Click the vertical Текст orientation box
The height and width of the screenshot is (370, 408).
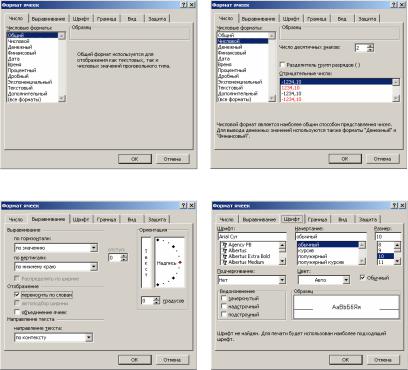pyautogui.click(x=146, y=262)
